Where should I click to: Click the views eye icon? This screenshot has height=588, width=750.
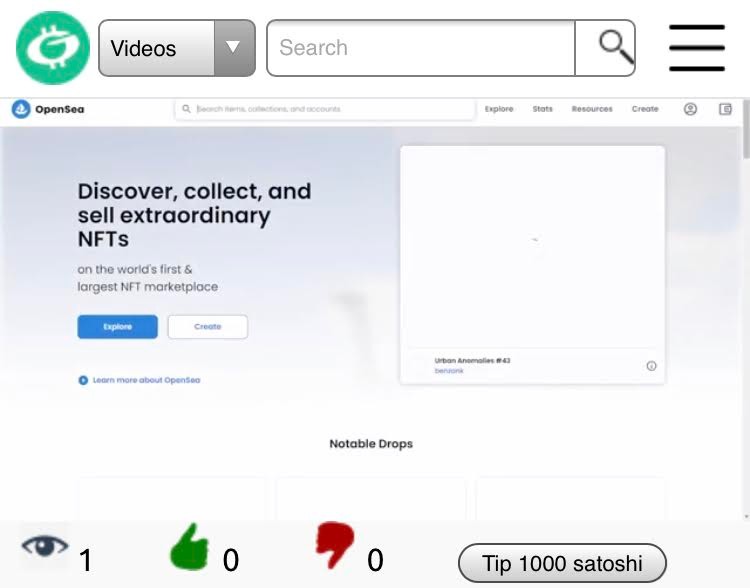coord(45,546)
